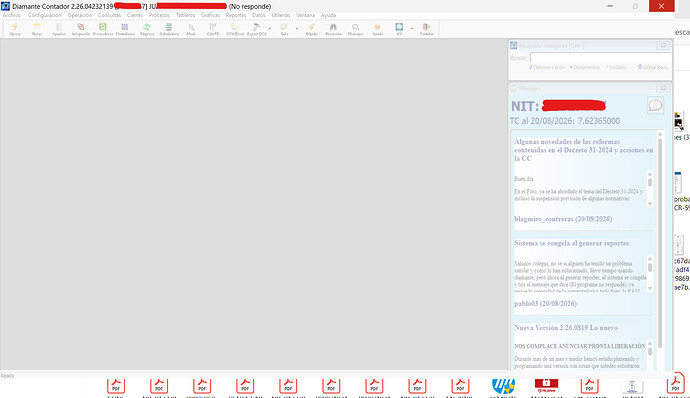Screen dimensions: 690x398
Task: Click the TC al 20/08/2026 exchange rate text
Action: pos(565,121)
